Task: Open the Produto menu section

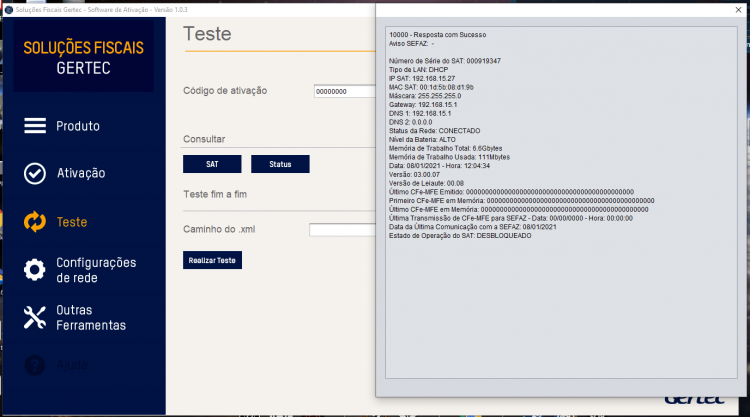Action: pos(77,126)
